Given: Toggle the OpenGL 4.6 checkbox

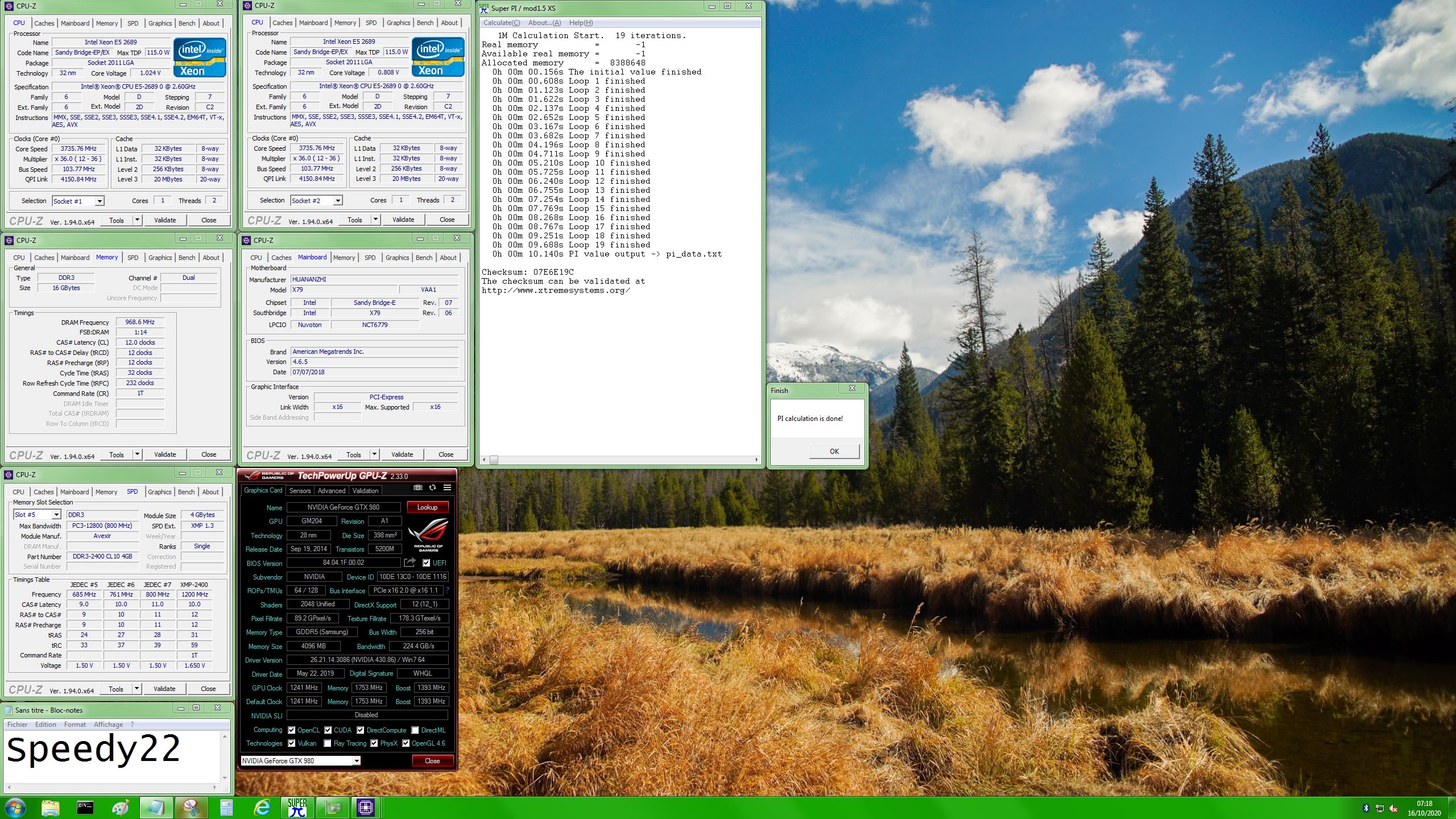Looking at the screenshot, I should click(x=406, y=743).
